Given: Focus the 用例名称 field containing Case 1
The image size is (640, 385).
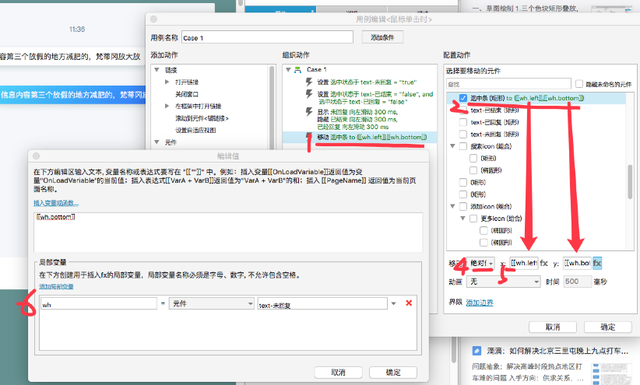Looking at the screenshot, I should pos(267,37).
